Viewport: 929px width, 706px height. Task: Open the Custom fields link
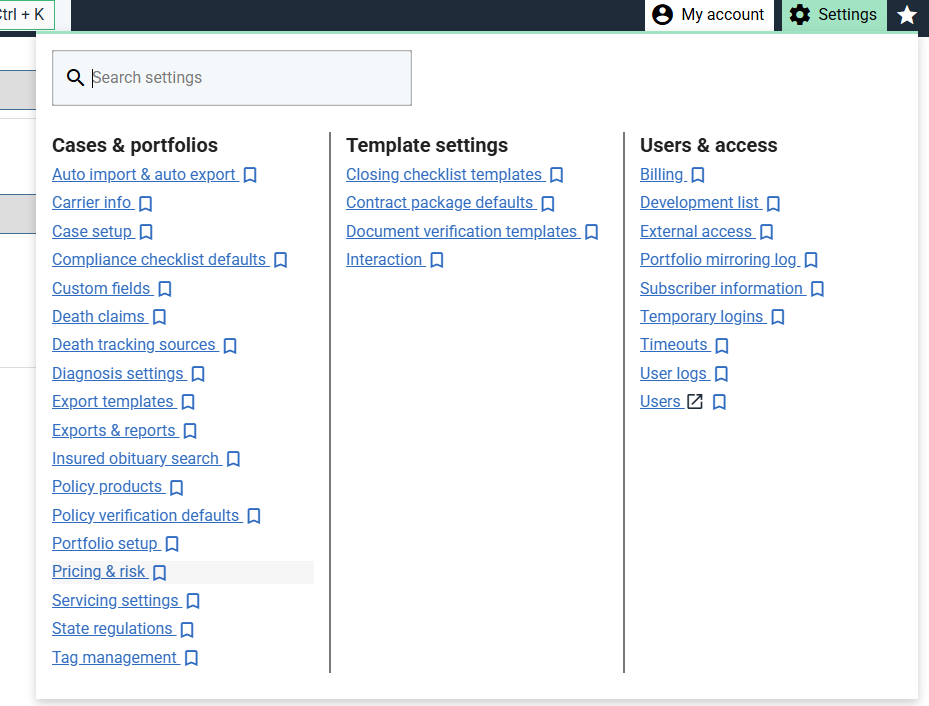click(101, 288)
